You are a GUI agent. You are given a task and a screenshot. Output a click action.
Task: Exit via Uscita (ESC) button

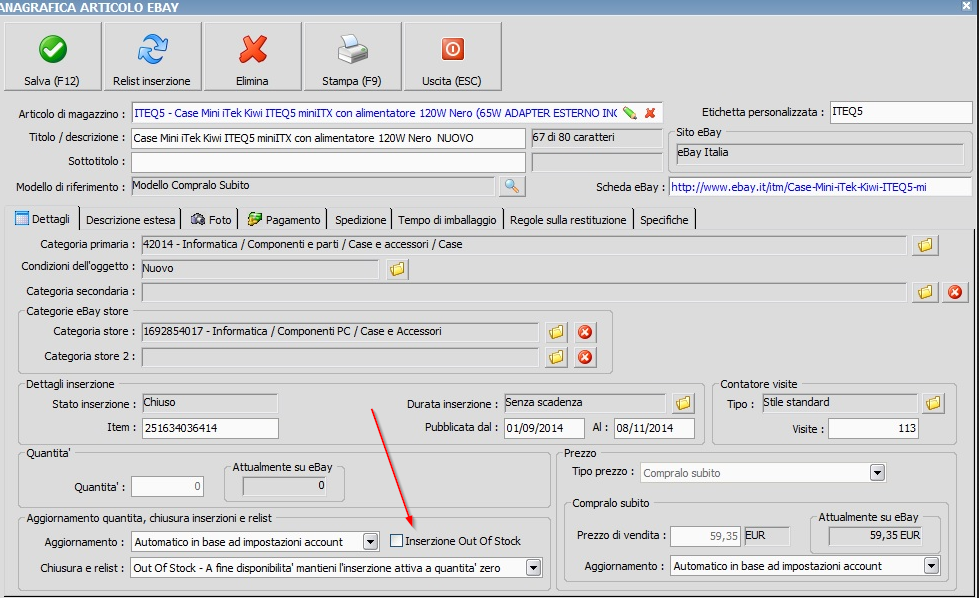click(x=452, y=57)
